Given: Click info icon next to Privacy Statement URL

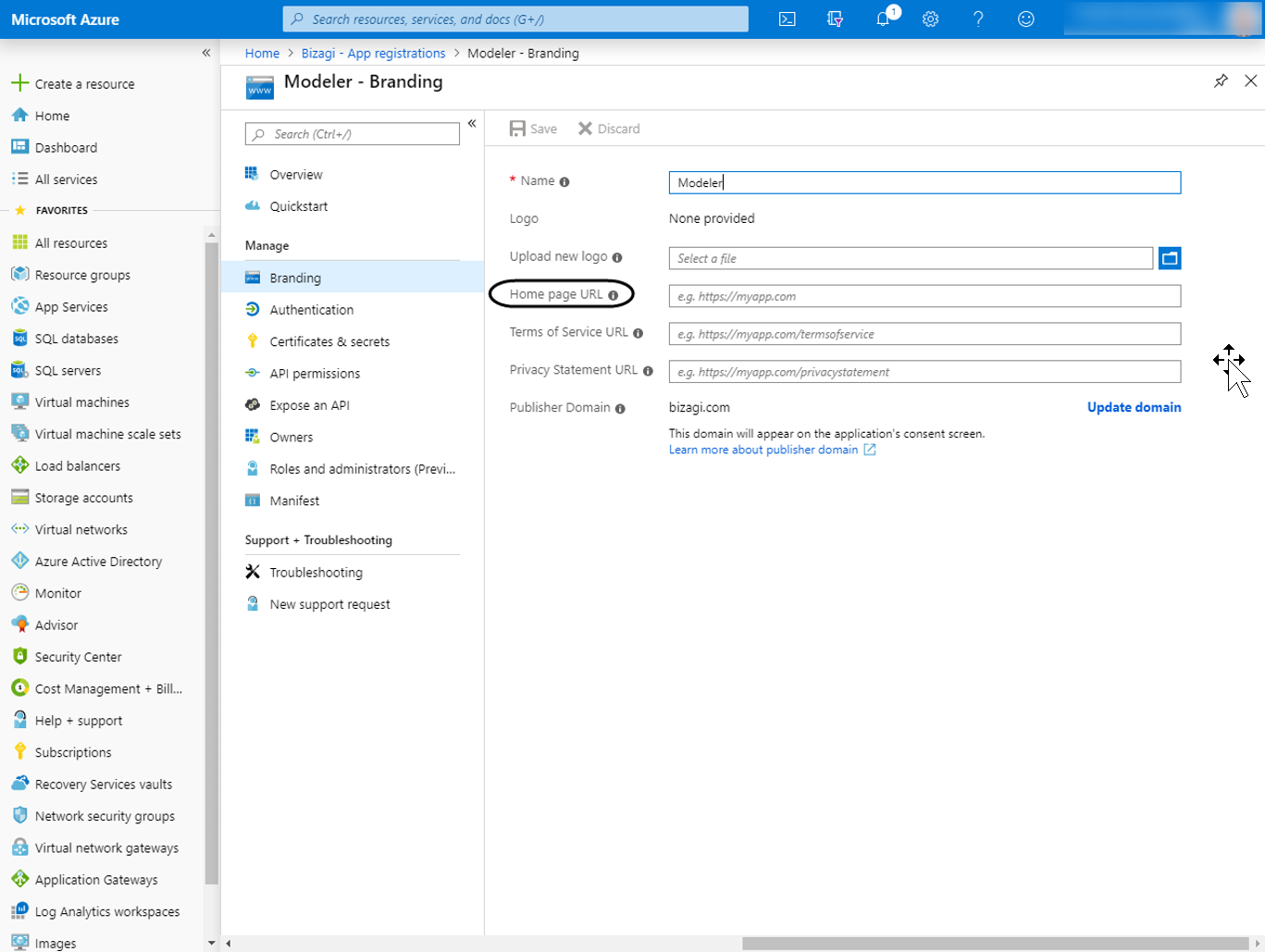Looking at the screenshot, I should [x=648, y=371].
